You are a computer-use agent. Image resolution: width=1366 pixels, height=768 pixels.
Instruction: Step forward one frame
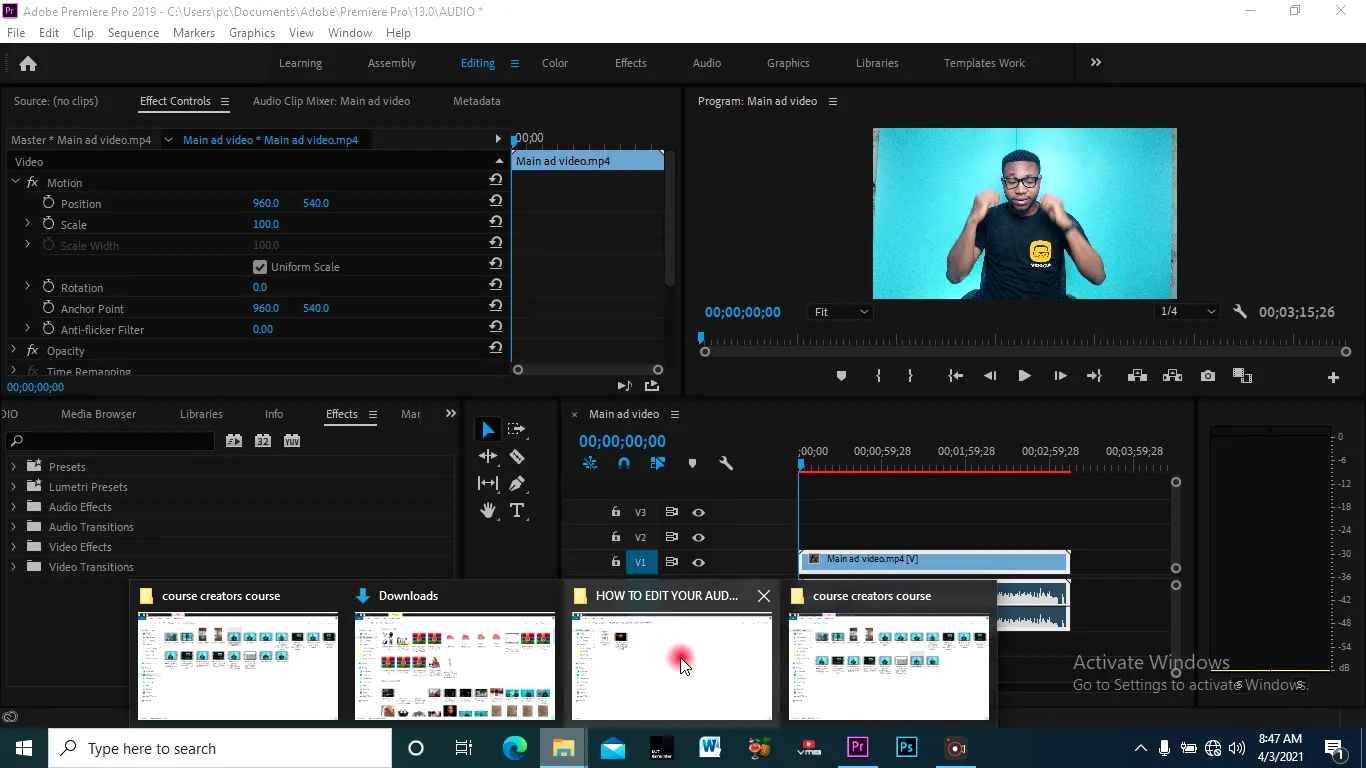point(1060,376)
